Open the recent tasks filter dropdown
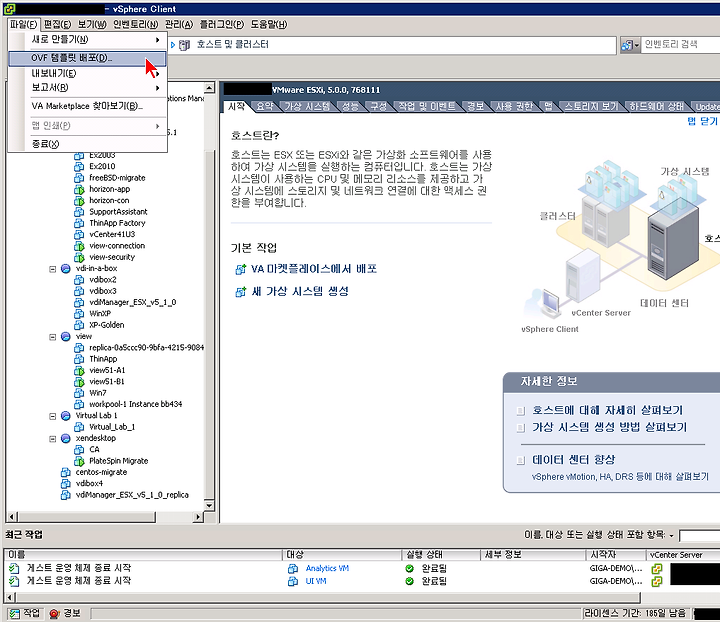This screenshot has height=622, width=720. 671,535
